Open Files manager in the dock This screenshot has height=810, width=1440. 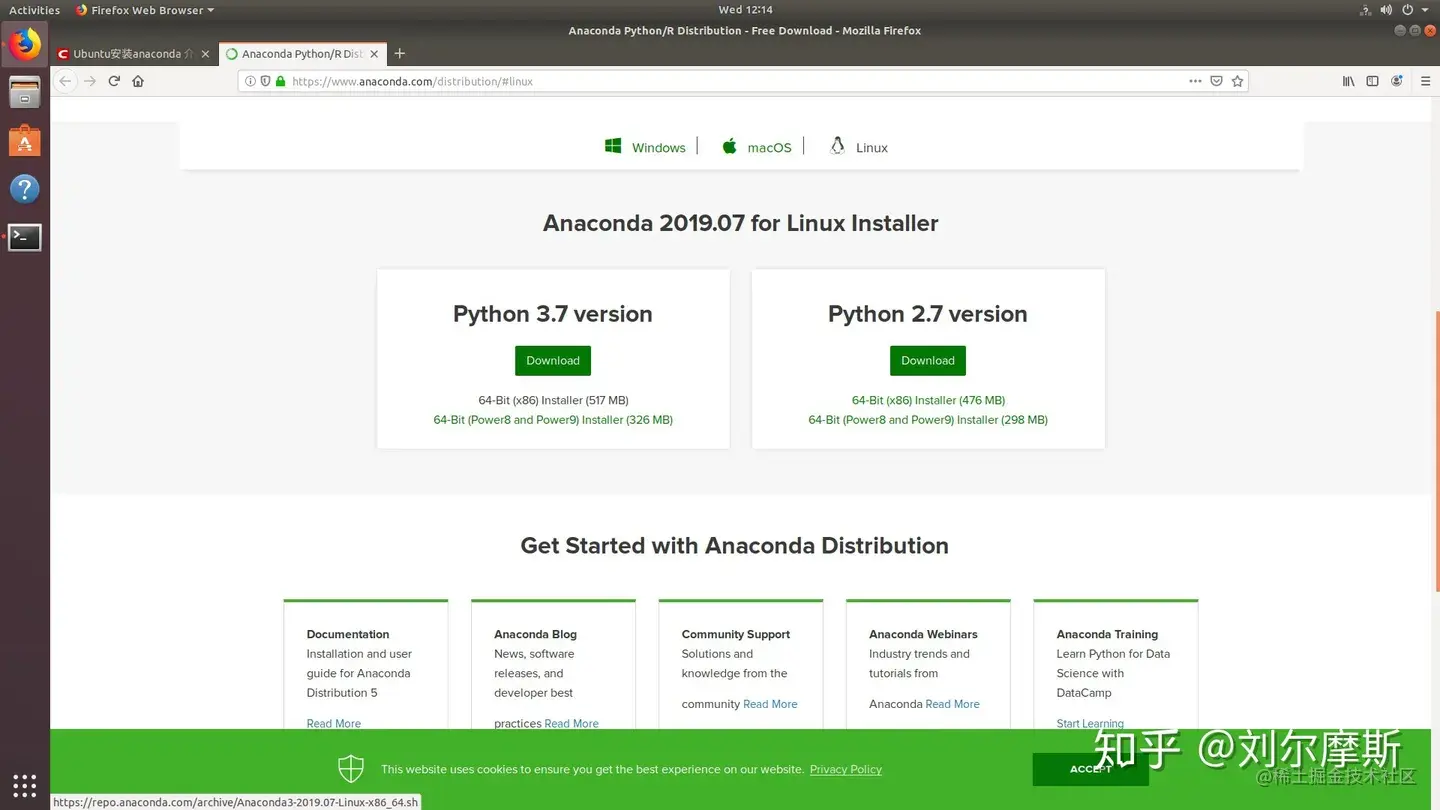coord(25,93)
